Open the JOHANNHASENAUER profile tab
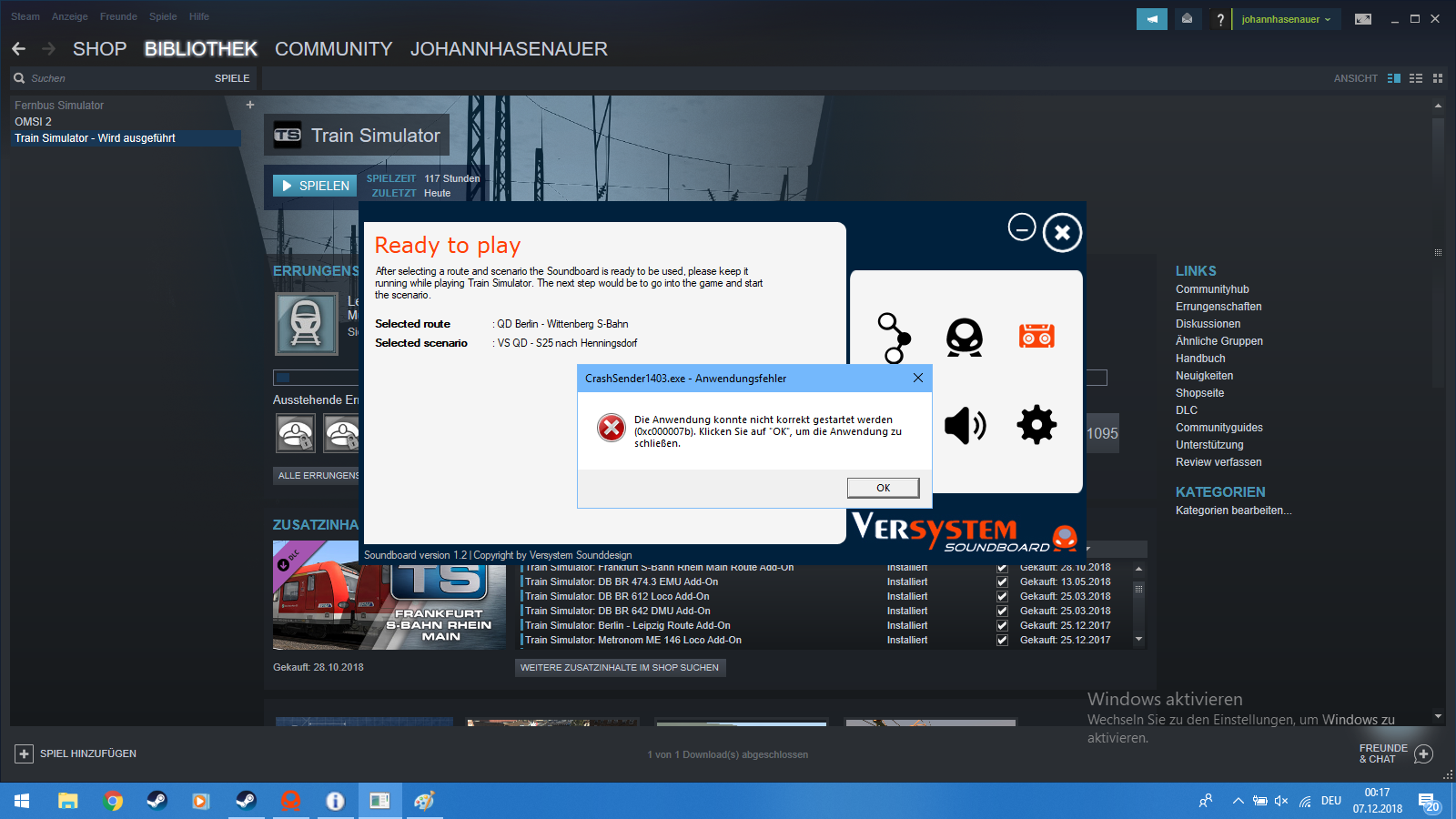1456x819 pixels. point(509,49)
